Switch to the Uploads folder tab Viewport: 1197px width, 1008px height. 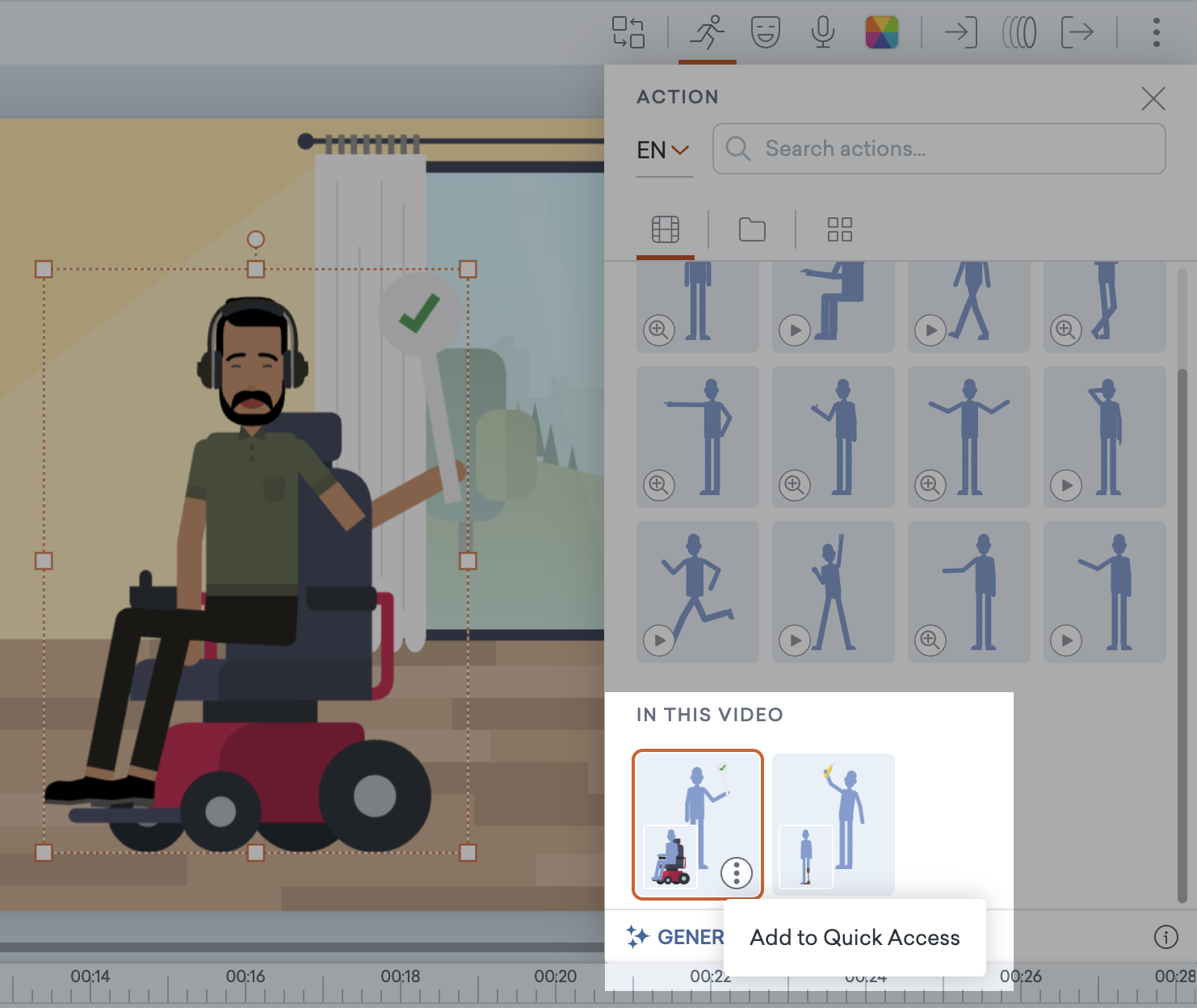[752, 230]
